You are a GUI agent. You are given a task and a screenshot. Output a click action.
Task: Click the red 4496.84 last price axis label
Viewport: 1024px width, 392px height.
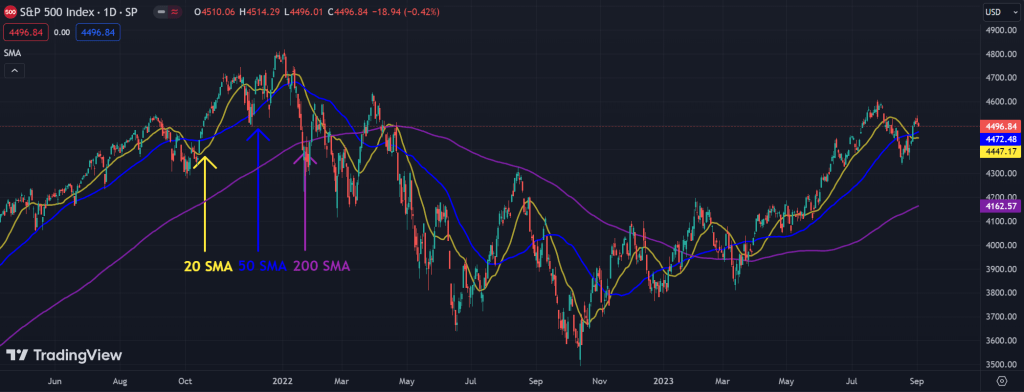[999, 127]
